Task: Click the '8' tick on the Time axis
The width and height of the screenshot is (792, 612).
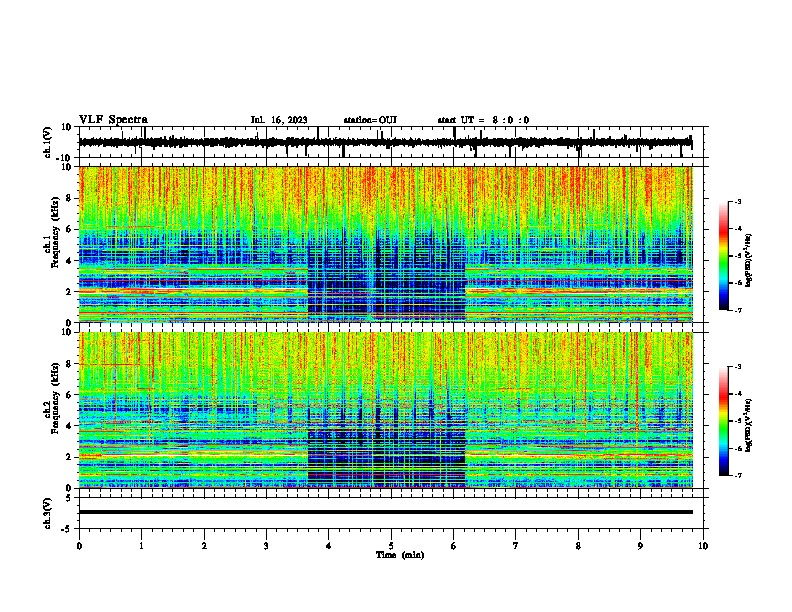Action: [x=578, y=546]
